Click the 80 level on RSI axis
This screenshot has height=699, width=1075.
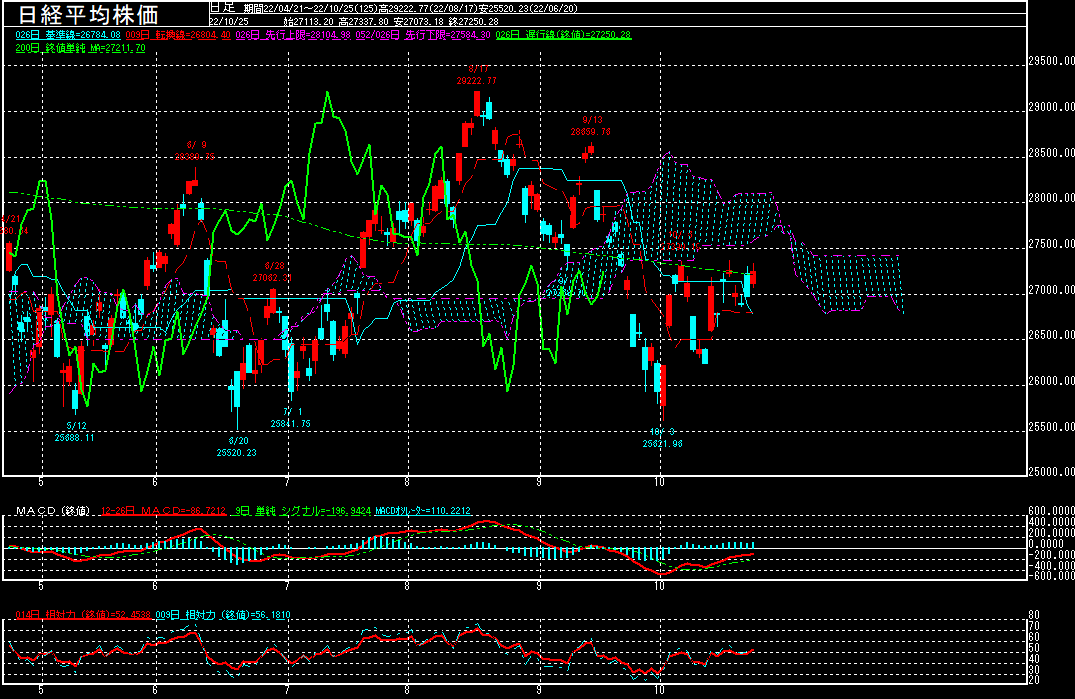click(x=1034, y=615)
